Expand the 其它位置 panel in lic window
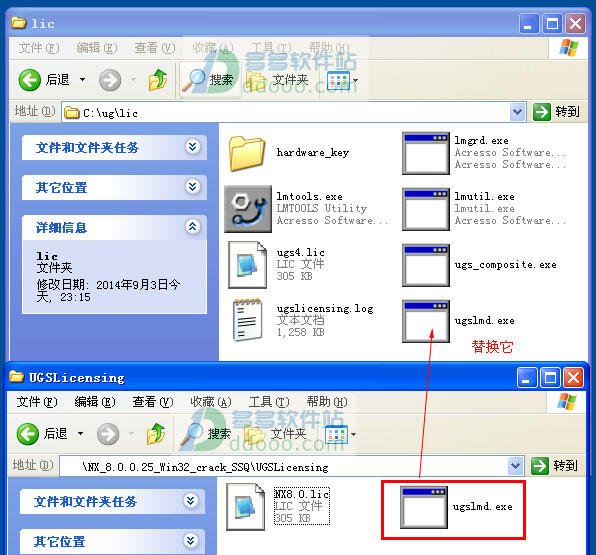 point(193,186)
